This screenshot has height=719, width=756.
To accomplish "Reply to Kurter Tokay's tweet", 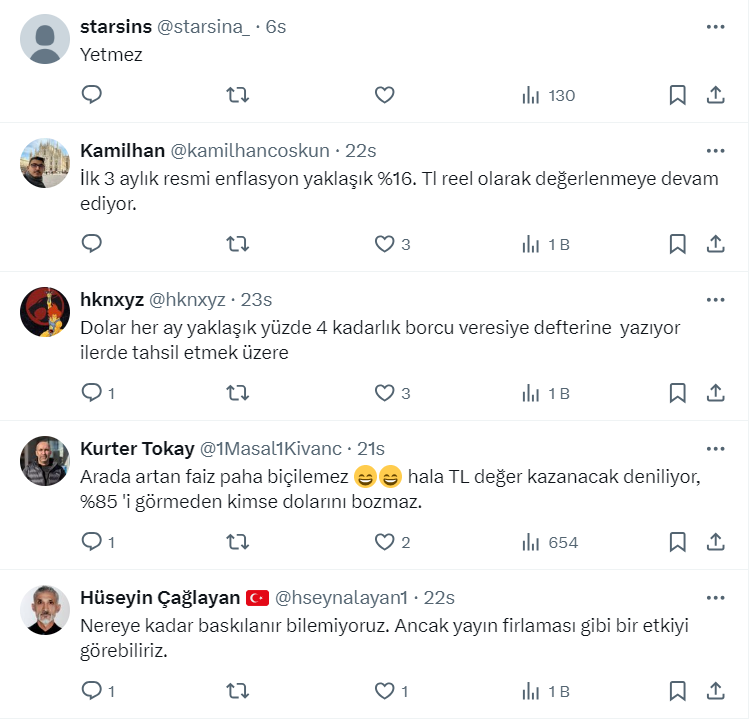I will click(92, 542).
